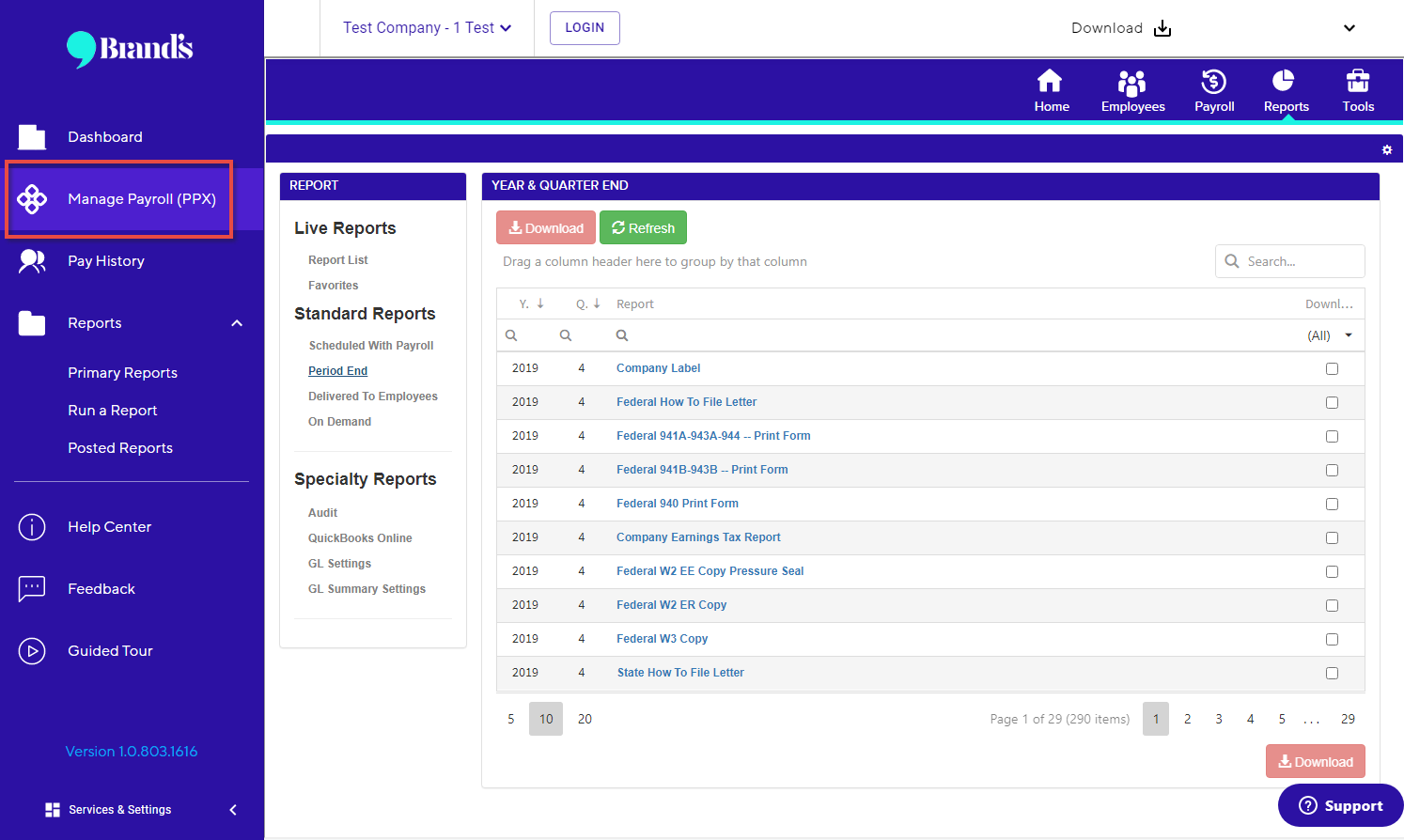
Task: Sort by the Q. column arrow
Action: point(597,303)
